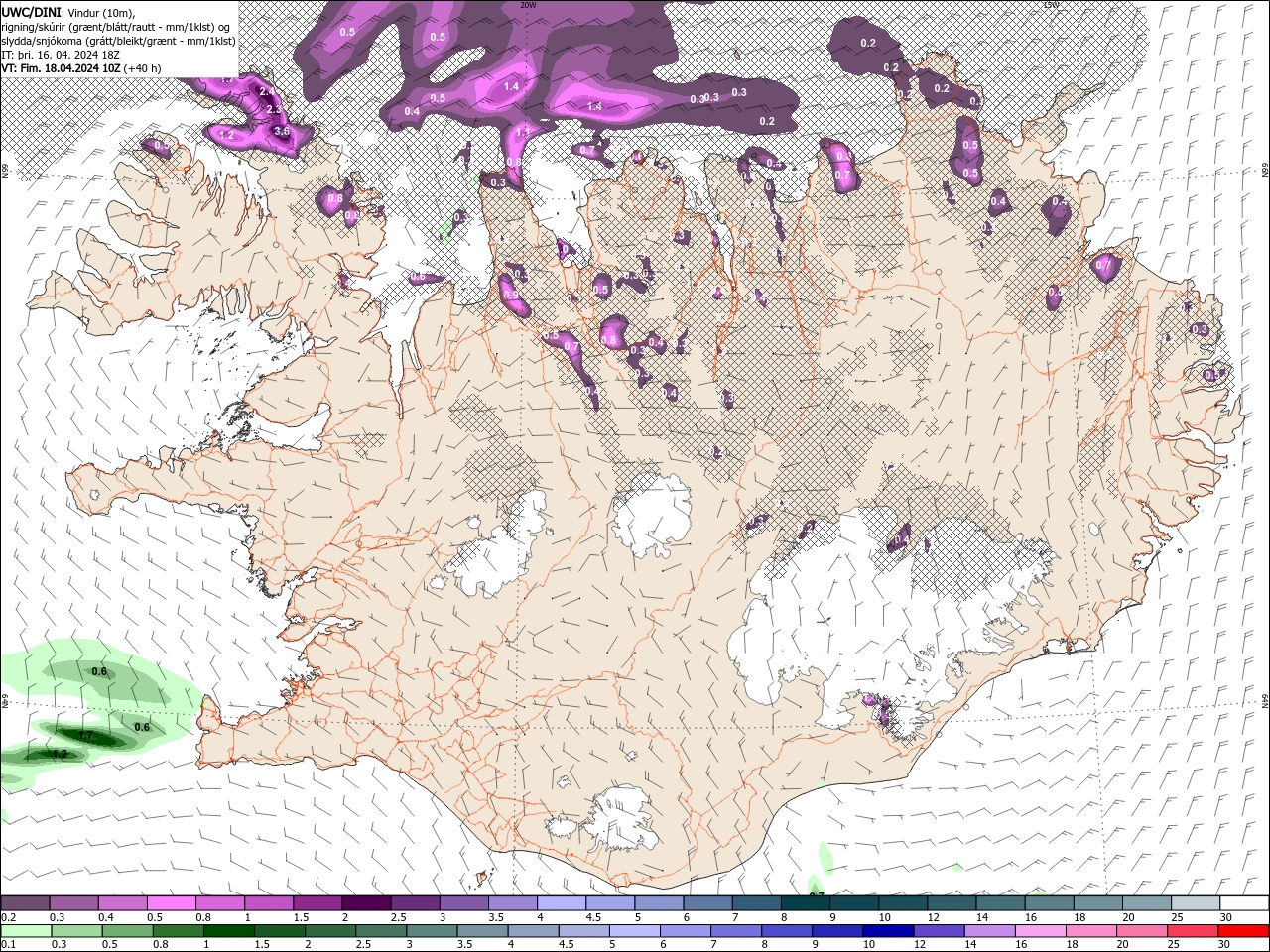Click the '2.4' snowfall value on the map
Viewport: 1270px width, 952px height.
(266, 91)
